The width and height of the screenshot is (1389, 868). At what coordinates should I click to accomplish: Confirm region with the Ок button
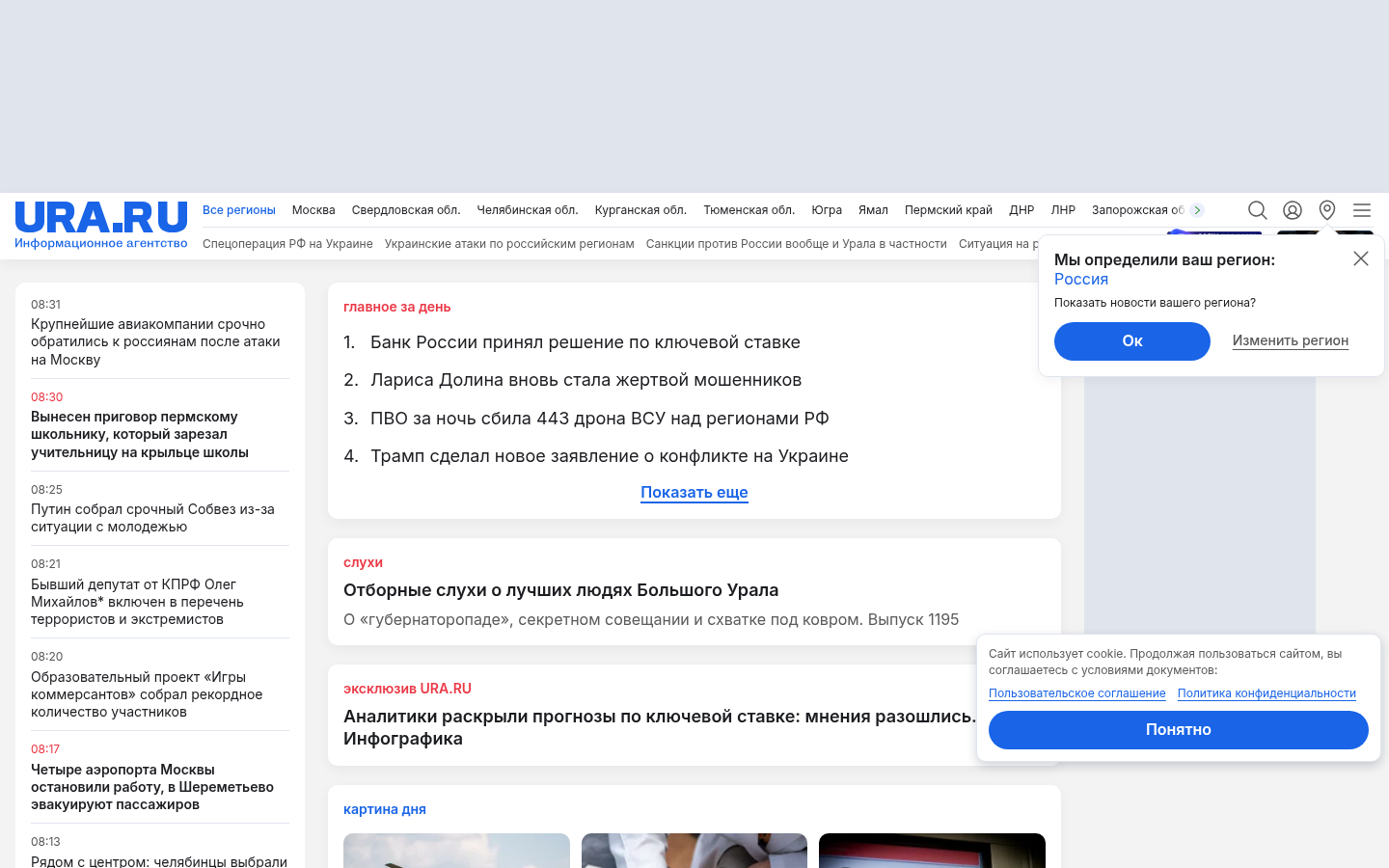pyautogui.click(x=1132, y=341)
